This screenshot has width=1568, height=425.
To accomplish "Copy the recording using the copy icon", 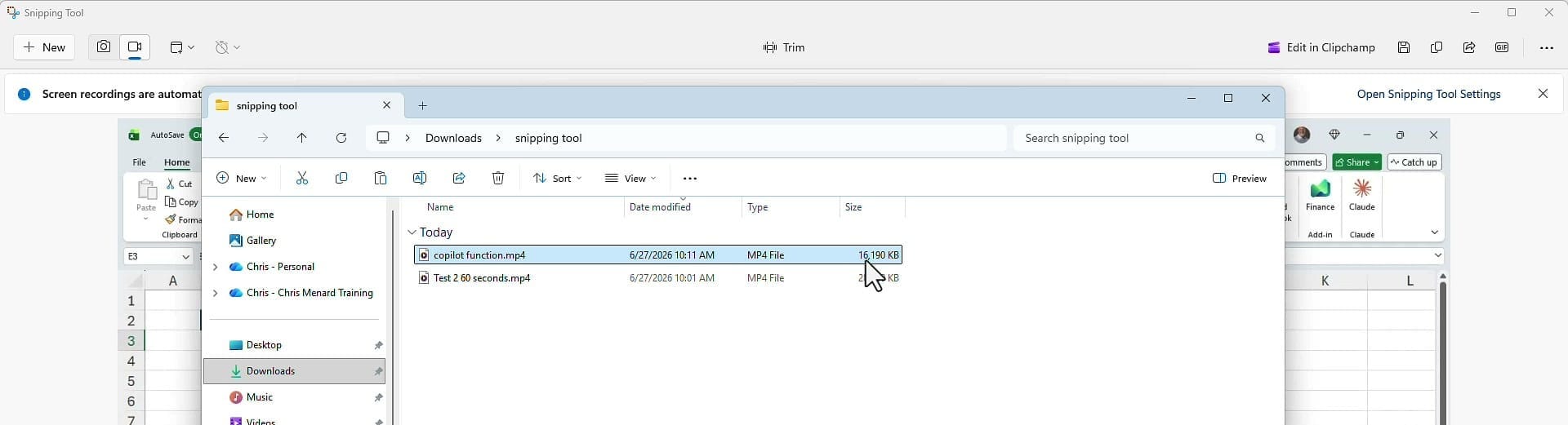I will point(1437,47).
